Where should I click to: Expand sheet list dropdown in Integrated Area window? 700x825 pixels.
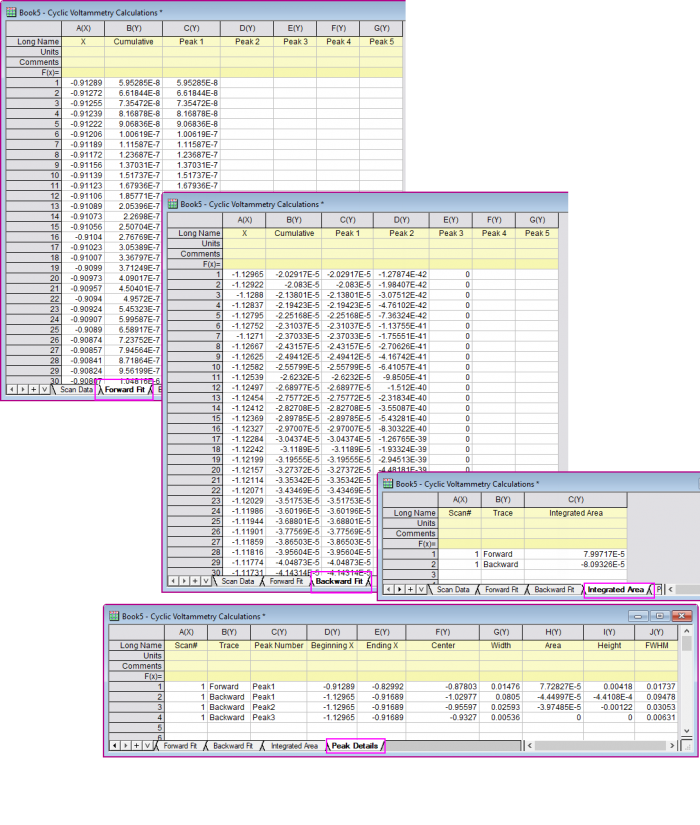pos(421,590)
